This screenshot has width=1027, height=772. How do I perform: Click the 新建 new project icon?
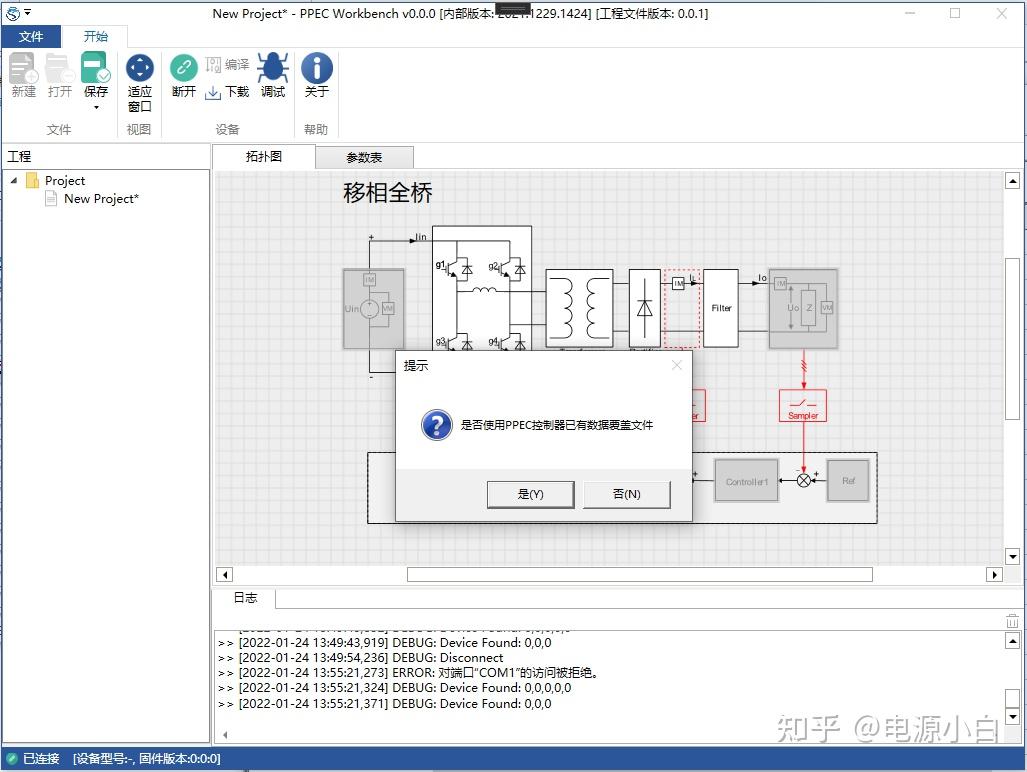click(x=24, y=75)
